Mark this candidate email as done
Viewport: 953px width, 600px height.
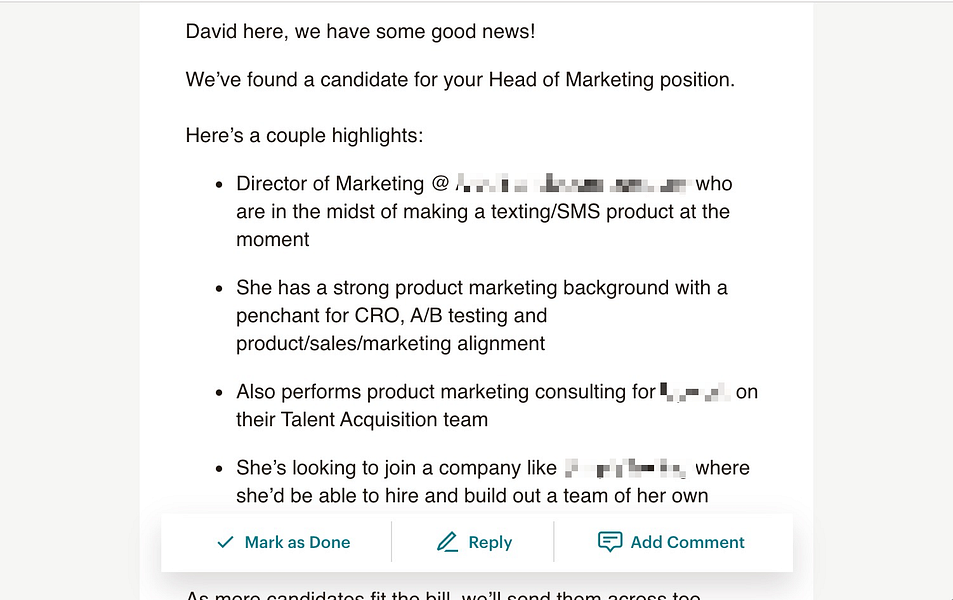284,542
